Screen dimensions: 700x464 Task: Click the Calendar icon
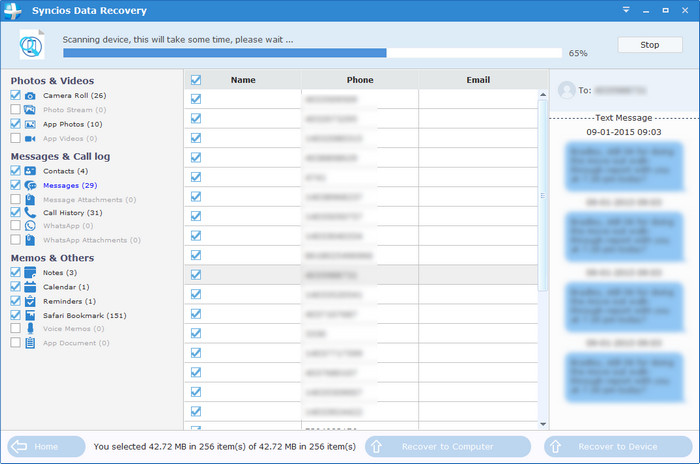point(30,287)
